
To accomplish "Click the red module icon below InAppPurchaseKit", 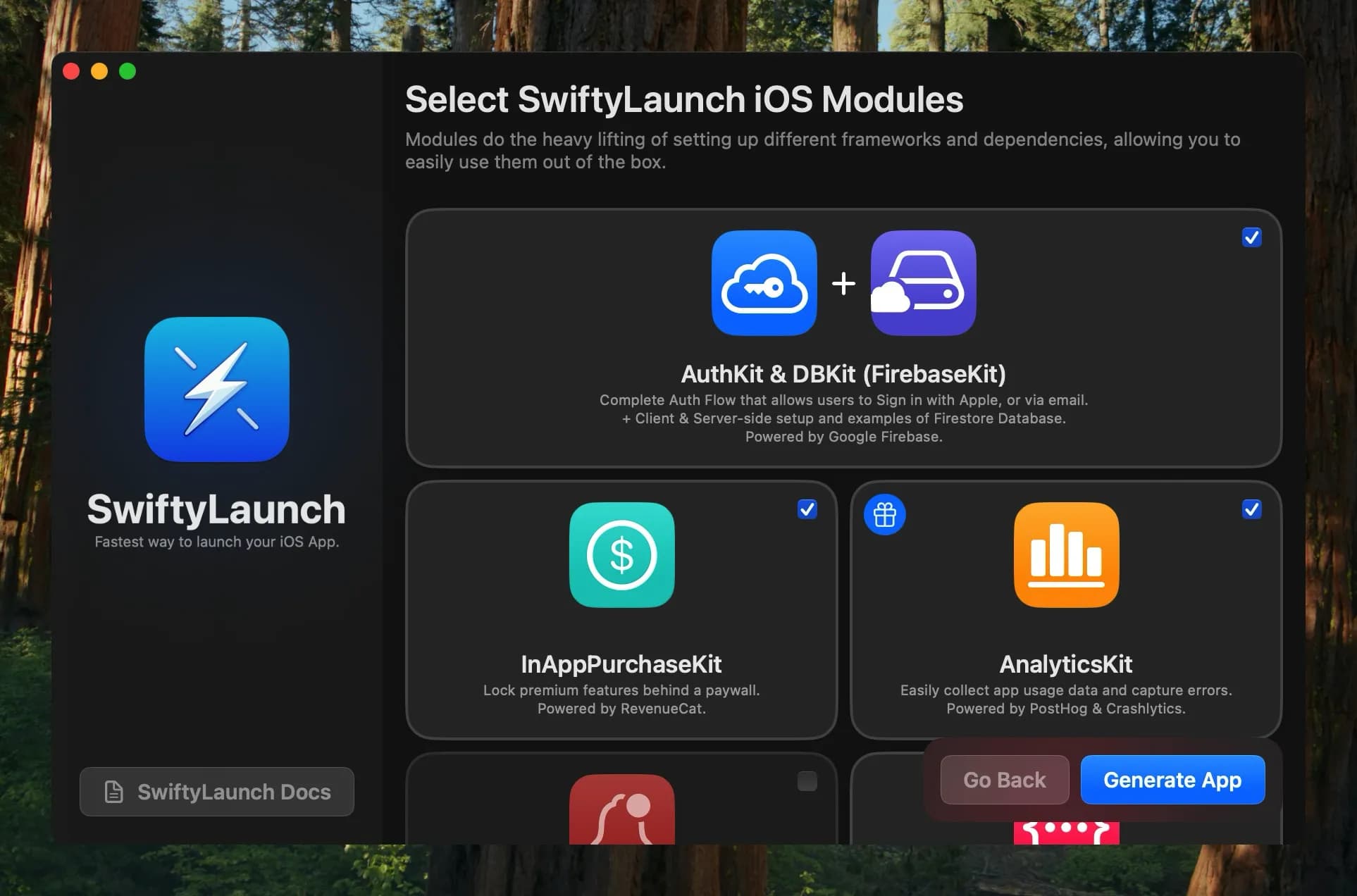I will (622, 809).
